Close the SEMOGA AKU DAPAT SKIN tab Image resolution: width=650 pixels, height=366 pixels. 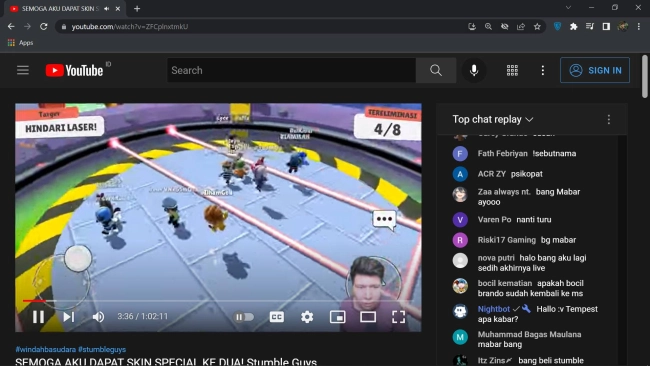[118, 8]
